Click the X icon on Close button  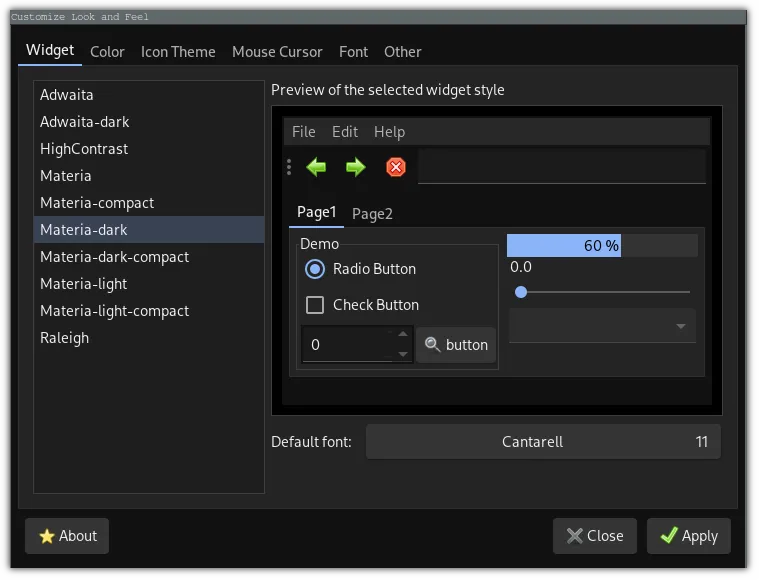click(574, 536)
